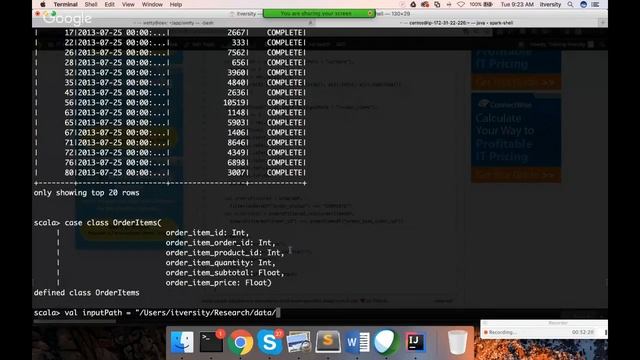The image size is (640, 360).
Task: Open Sublime Text from the Dock
Action: click(x=328, y=342)
